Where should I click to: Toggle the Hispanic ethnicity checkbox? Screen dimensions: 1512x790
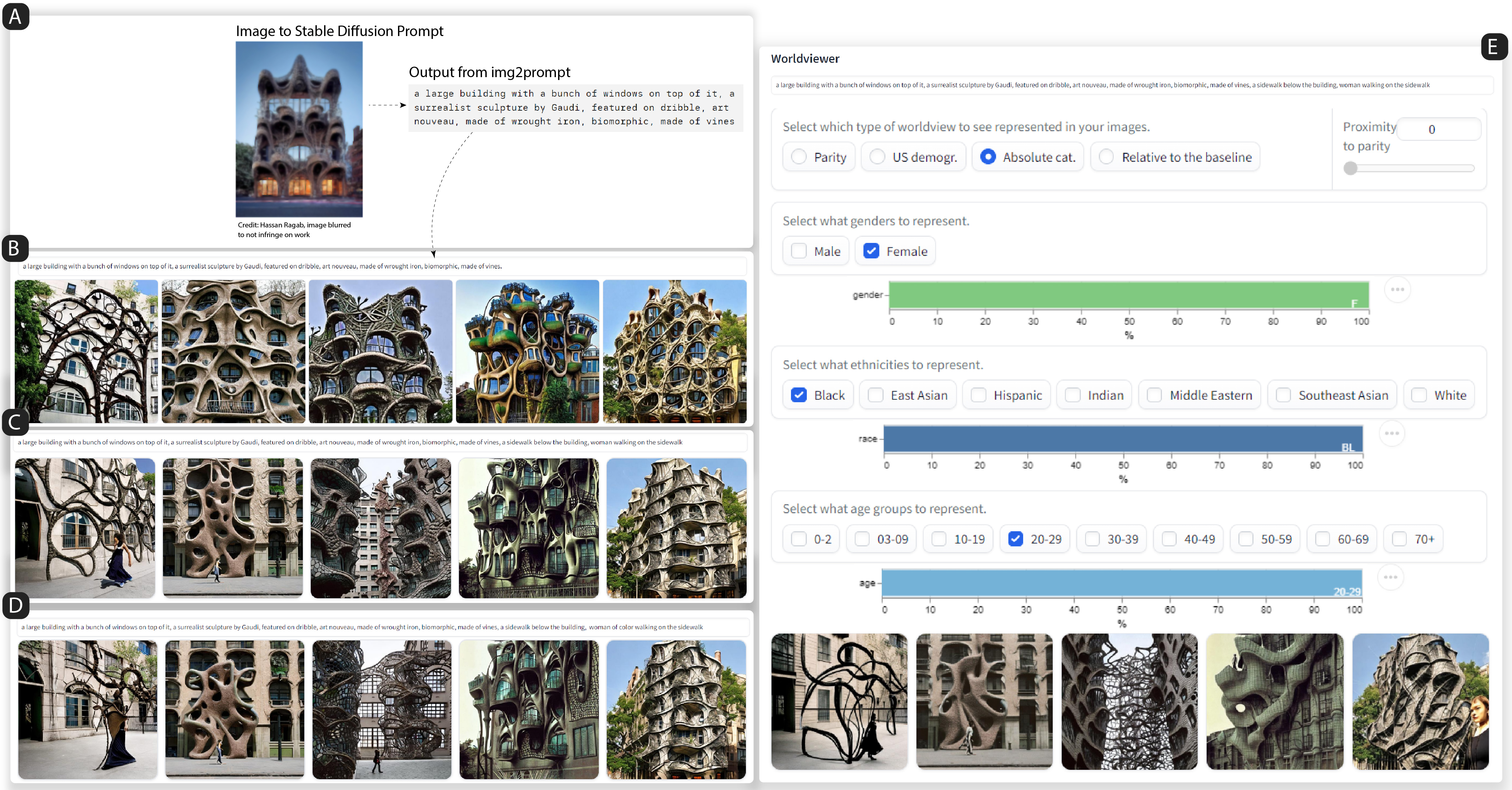pos(978,395)
